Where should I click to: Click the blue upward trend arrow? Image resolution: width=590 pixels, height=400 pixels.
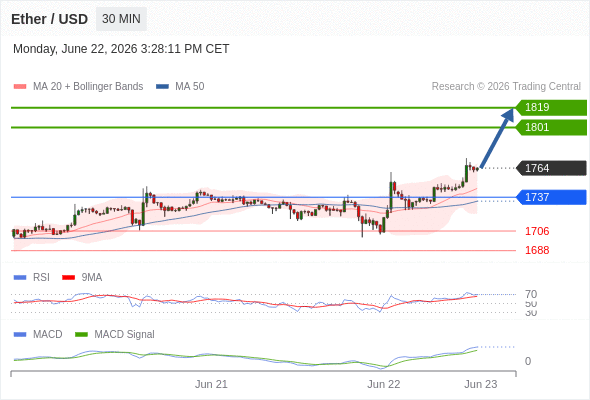[x=497, y=138]
